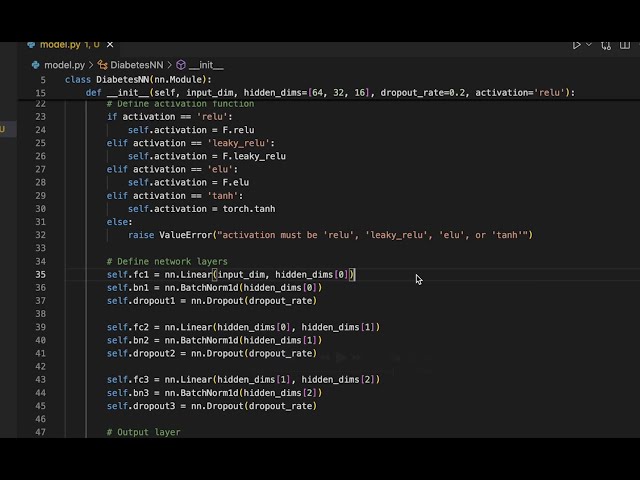
Task: Expand the chevron after DiabetesNN in the breadcrumb
Action: (x=169, y=65)
